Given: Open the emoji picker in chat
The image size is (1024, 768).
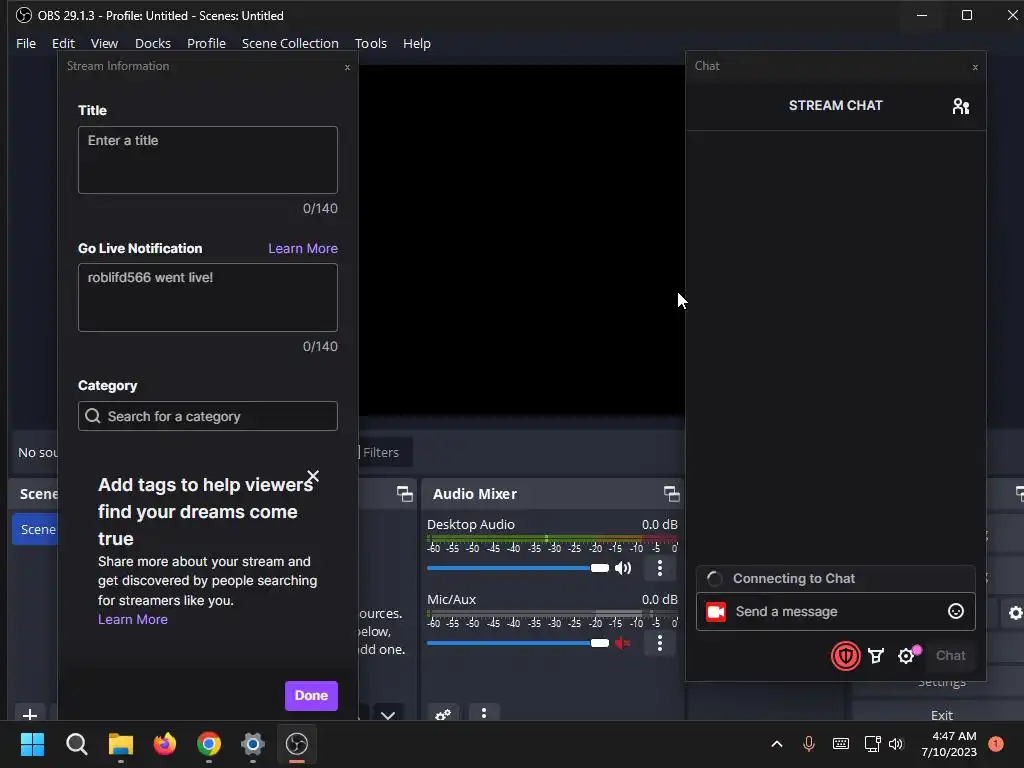Looking at the screenshot, I should click(955, 611).
